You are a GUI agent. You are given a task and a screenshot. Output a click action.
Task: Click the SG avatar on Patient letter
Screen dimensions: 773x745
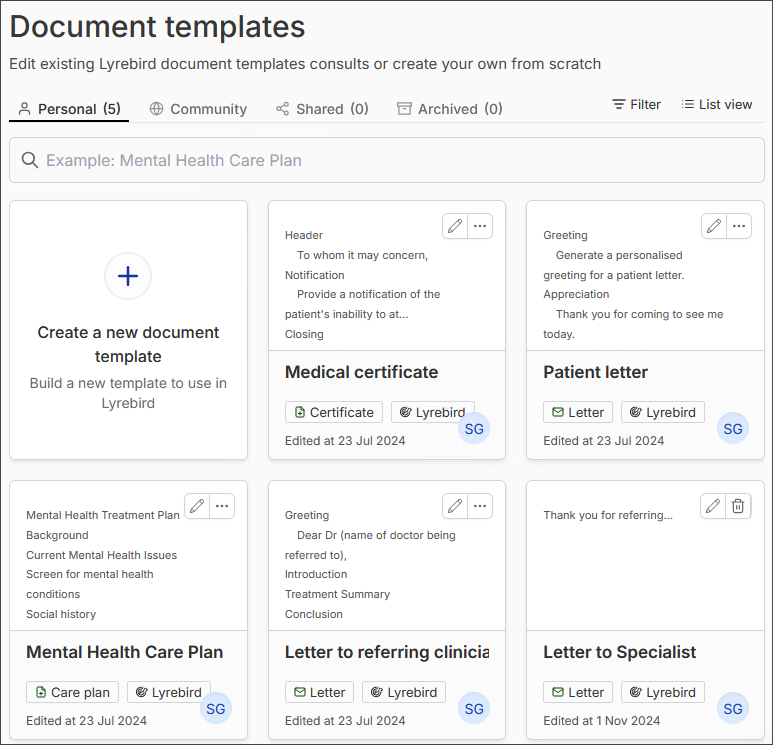click(733, 428)
